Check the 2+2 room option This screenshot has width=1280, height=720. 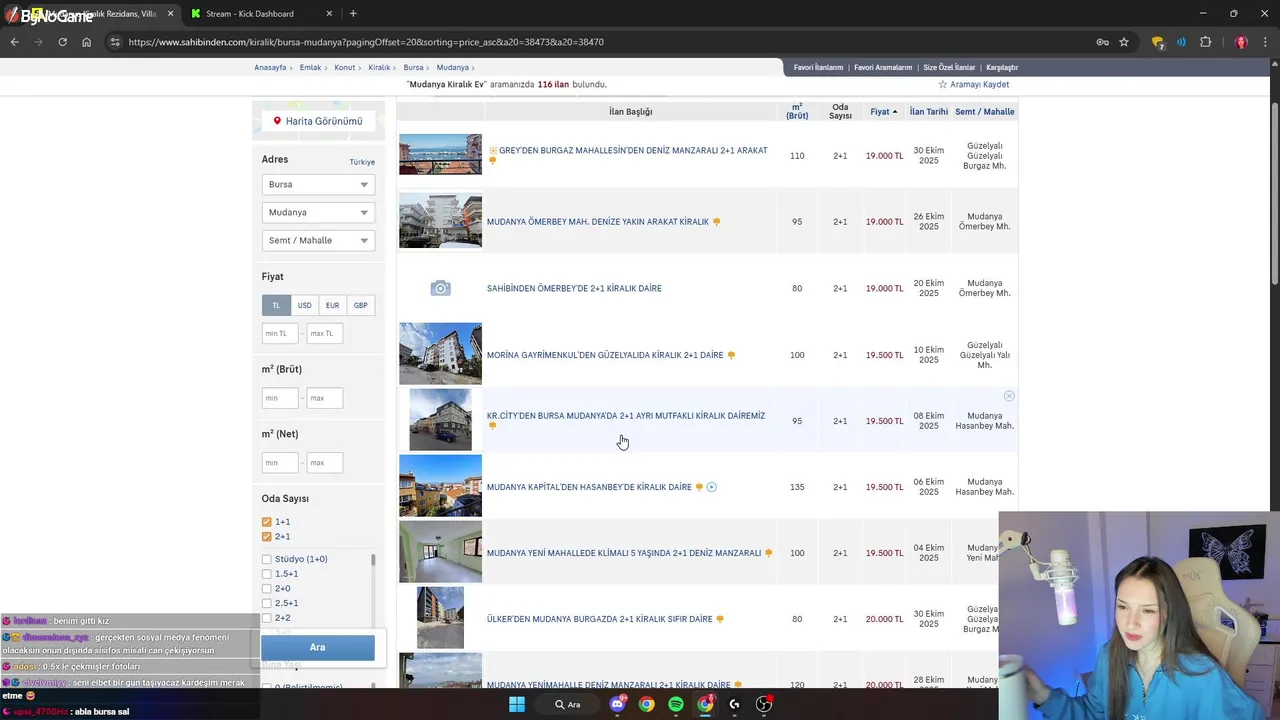coord(267,618)
